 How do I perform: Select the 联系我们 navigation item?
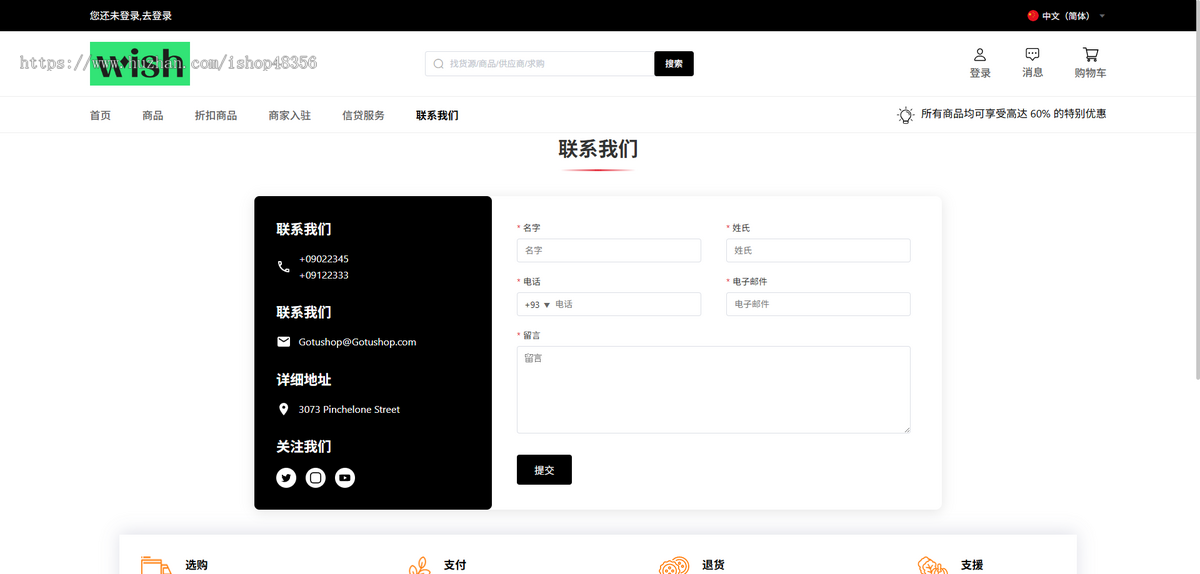pyautogui.click(x=437, y=115)
